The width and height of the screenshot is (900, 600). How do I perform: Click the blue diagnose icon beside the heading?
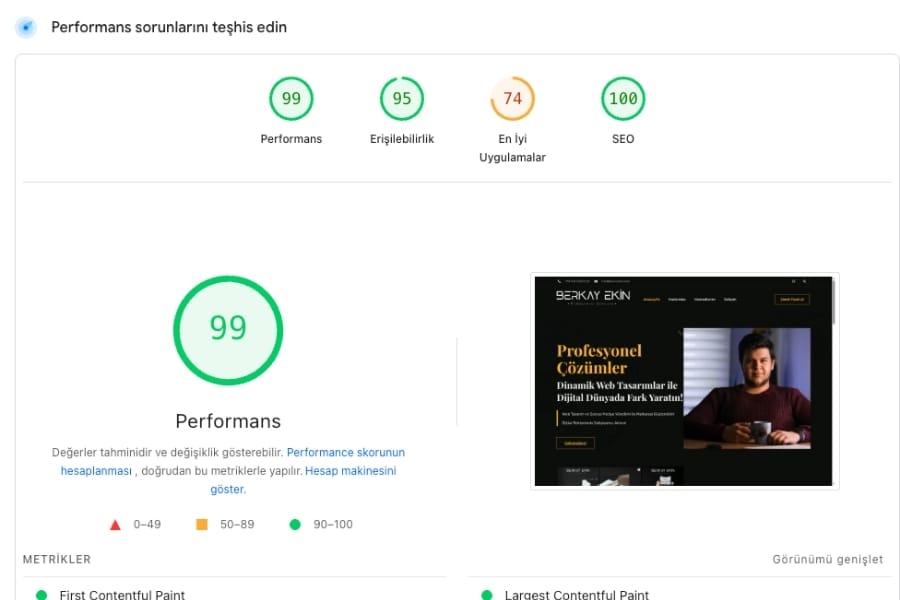pyautogui.click(x=26, y=27)
